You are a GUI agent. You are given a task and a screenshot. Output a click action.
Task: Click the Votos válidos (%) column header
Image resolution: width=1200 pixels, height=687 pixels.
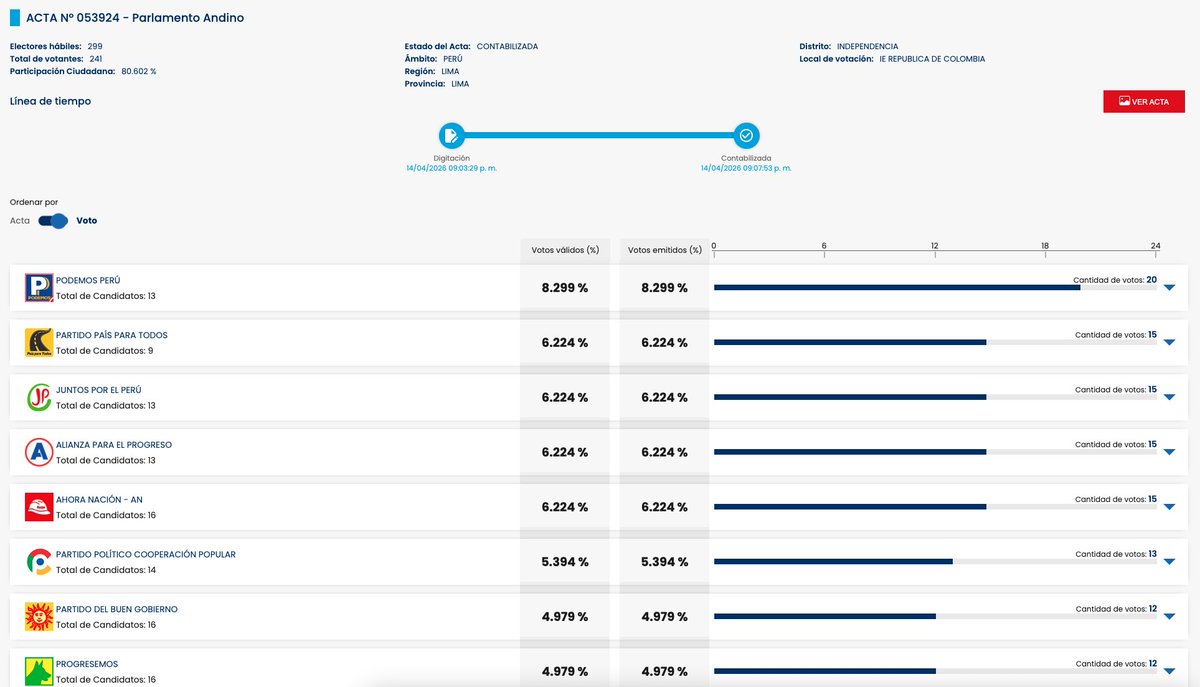click(565, 250)
